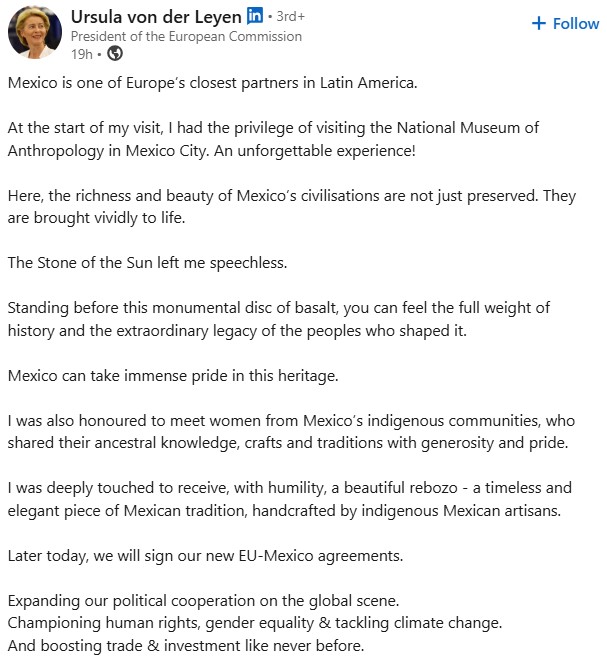This screenshot has height=660, width=607.
Task: Click the 'new EU-Mexico agreements' sentence
Action: point(205,556)
